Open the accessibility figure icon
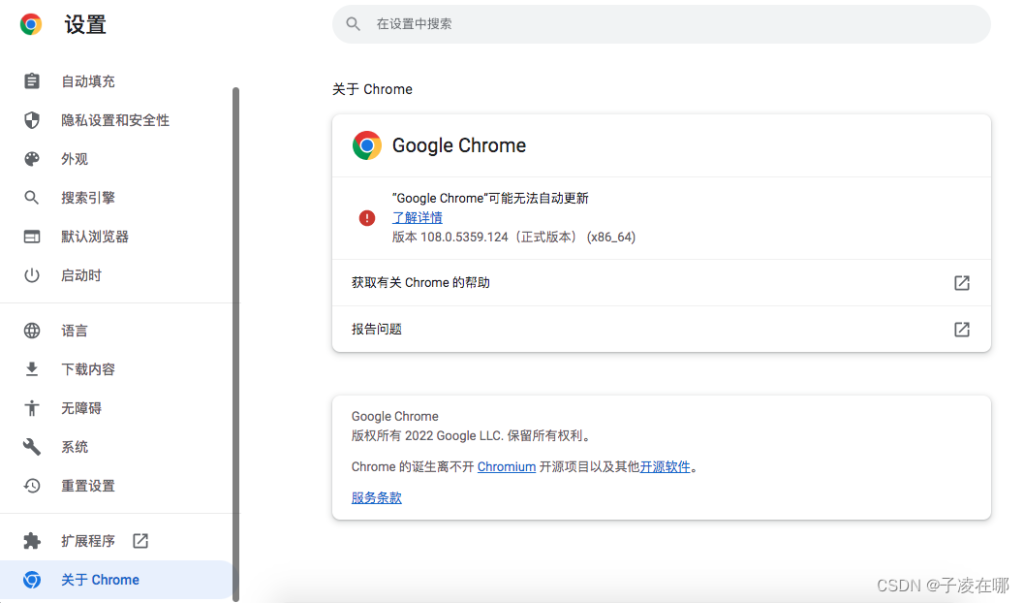 pos(31,408)
